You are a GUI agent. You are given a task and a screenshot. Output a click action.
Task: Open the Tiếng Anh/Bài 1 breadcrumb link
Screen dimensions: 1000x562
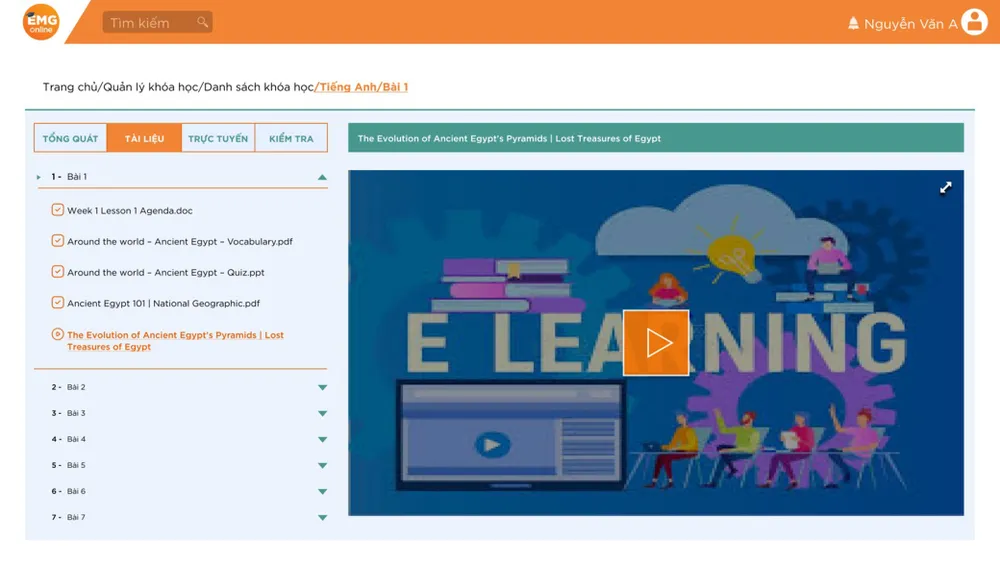click(362, 87)
